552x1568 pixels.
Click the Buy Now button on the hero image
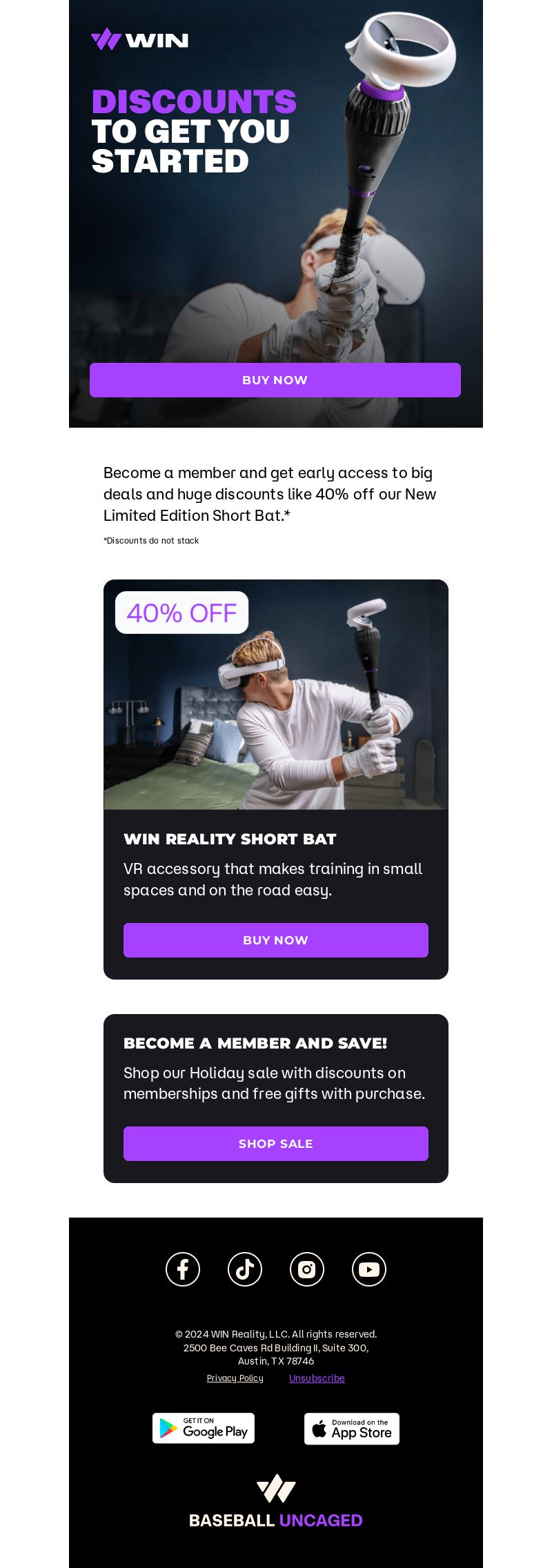tap(275, 380)
